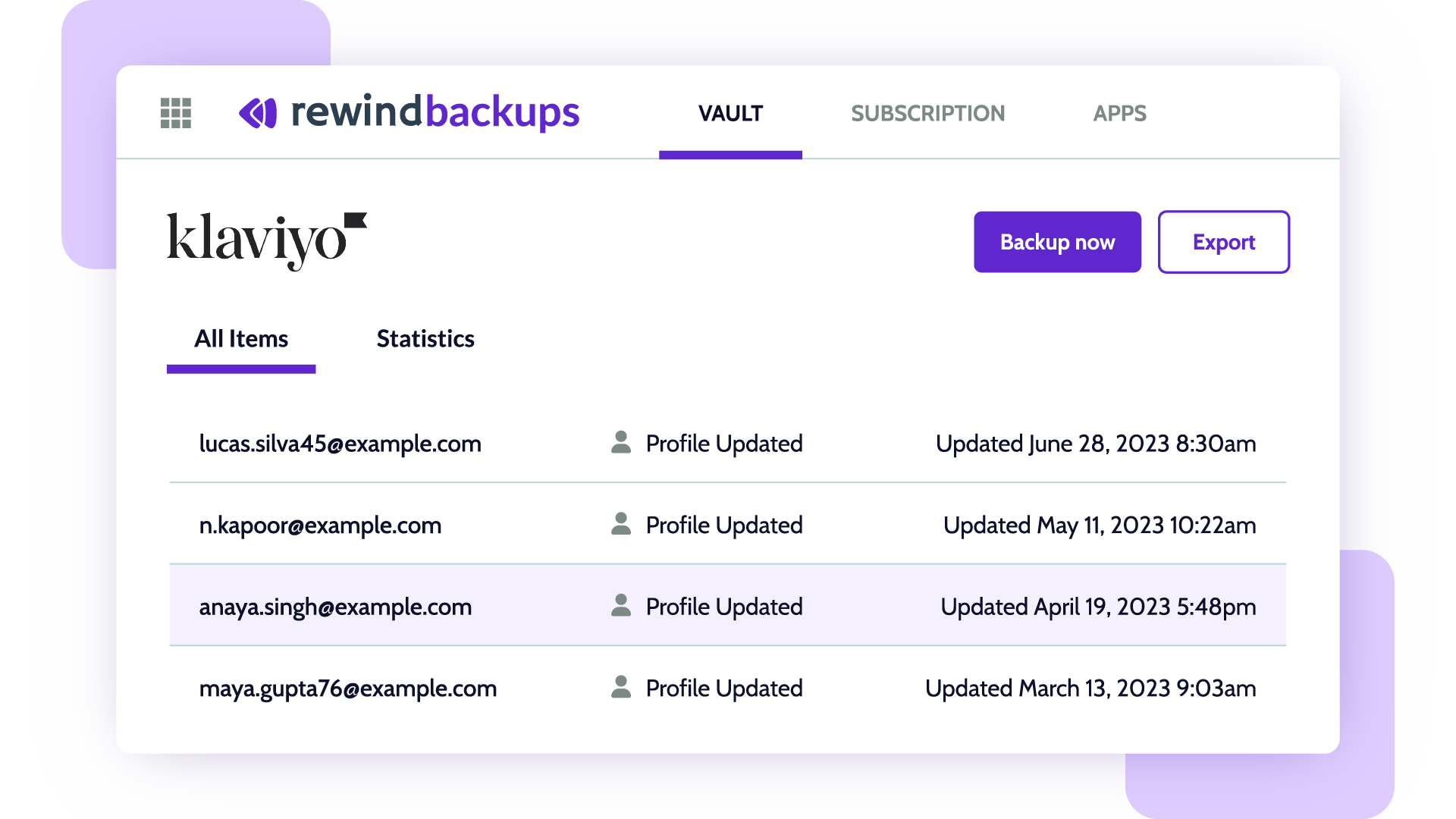Click profile icon in maya.gupta76 row

621,687
